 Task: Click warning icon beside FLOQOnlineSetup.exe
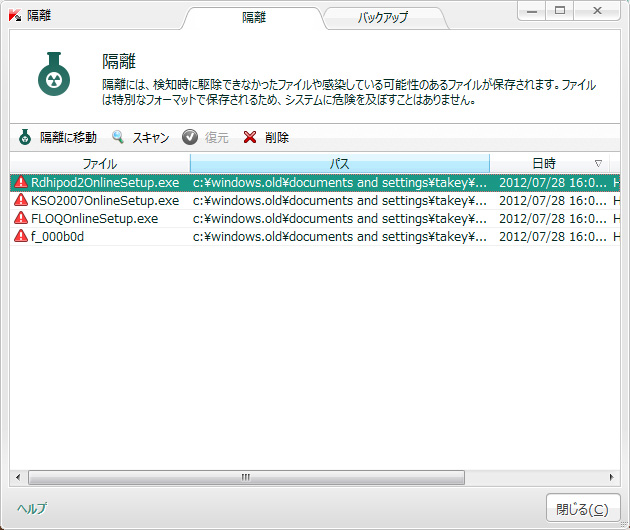21,218
